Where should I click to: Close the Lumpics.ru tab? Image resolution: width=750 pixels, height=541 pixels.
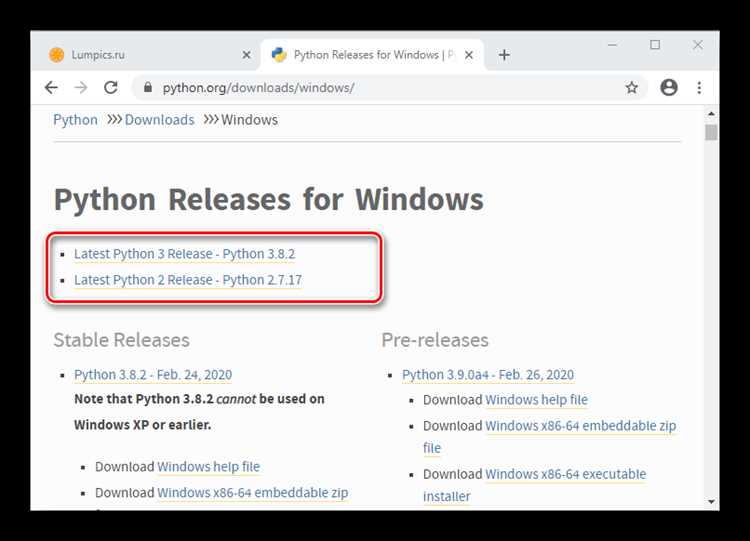[247, 55]
